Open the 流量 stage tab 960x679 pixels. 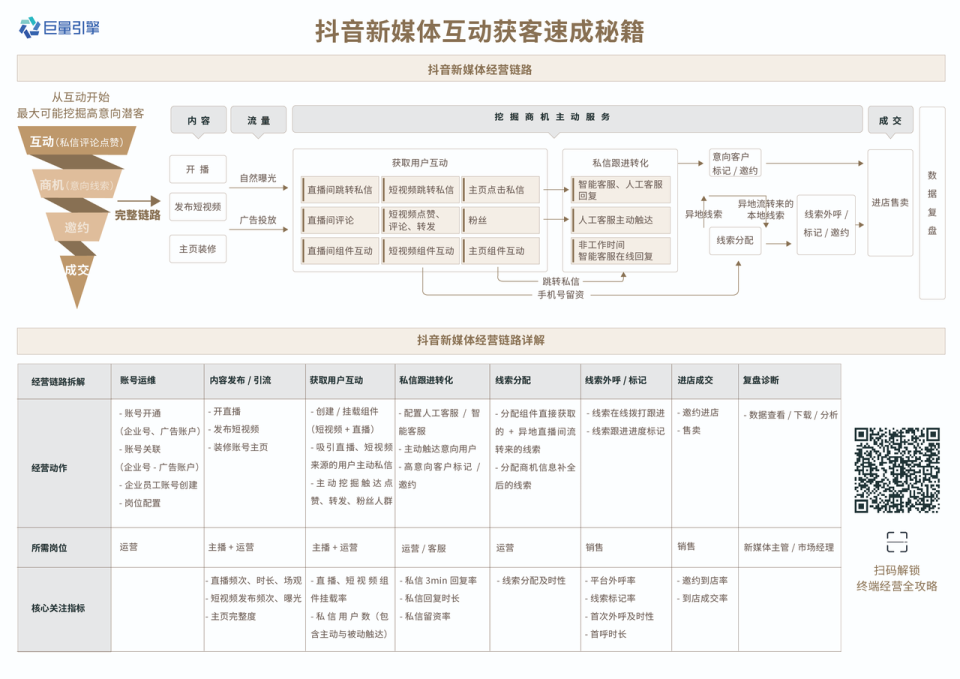coord(258,120)
